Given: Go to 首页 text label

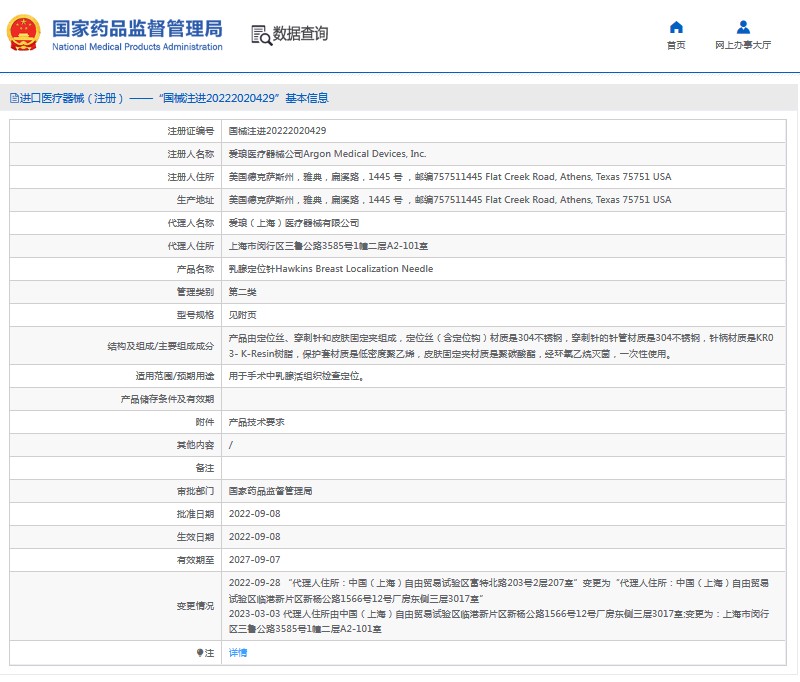Looking at the screenshot, I should (676, 45).
